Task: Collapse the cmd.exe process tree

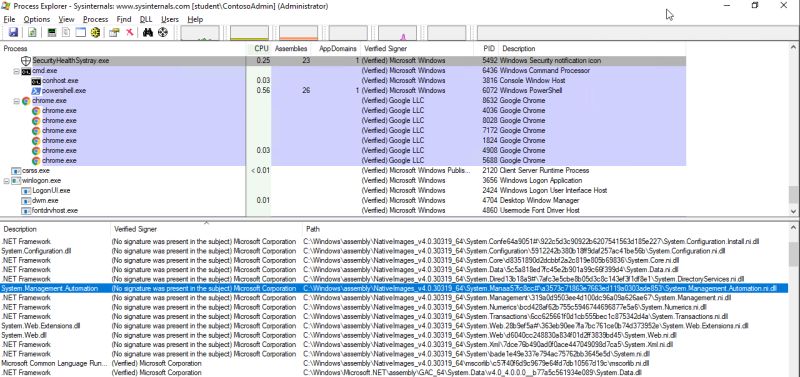Action: tap(16, 71)
